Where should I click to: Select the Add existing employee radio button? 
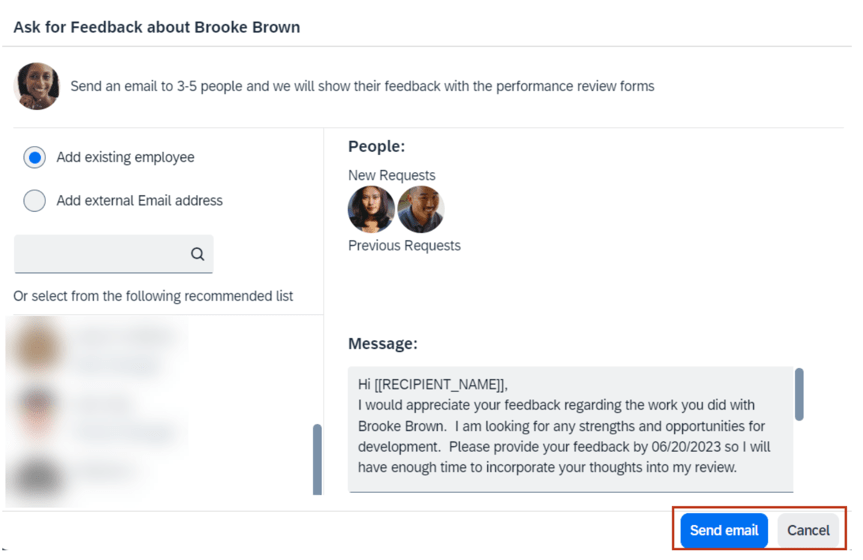coord(35,158)
